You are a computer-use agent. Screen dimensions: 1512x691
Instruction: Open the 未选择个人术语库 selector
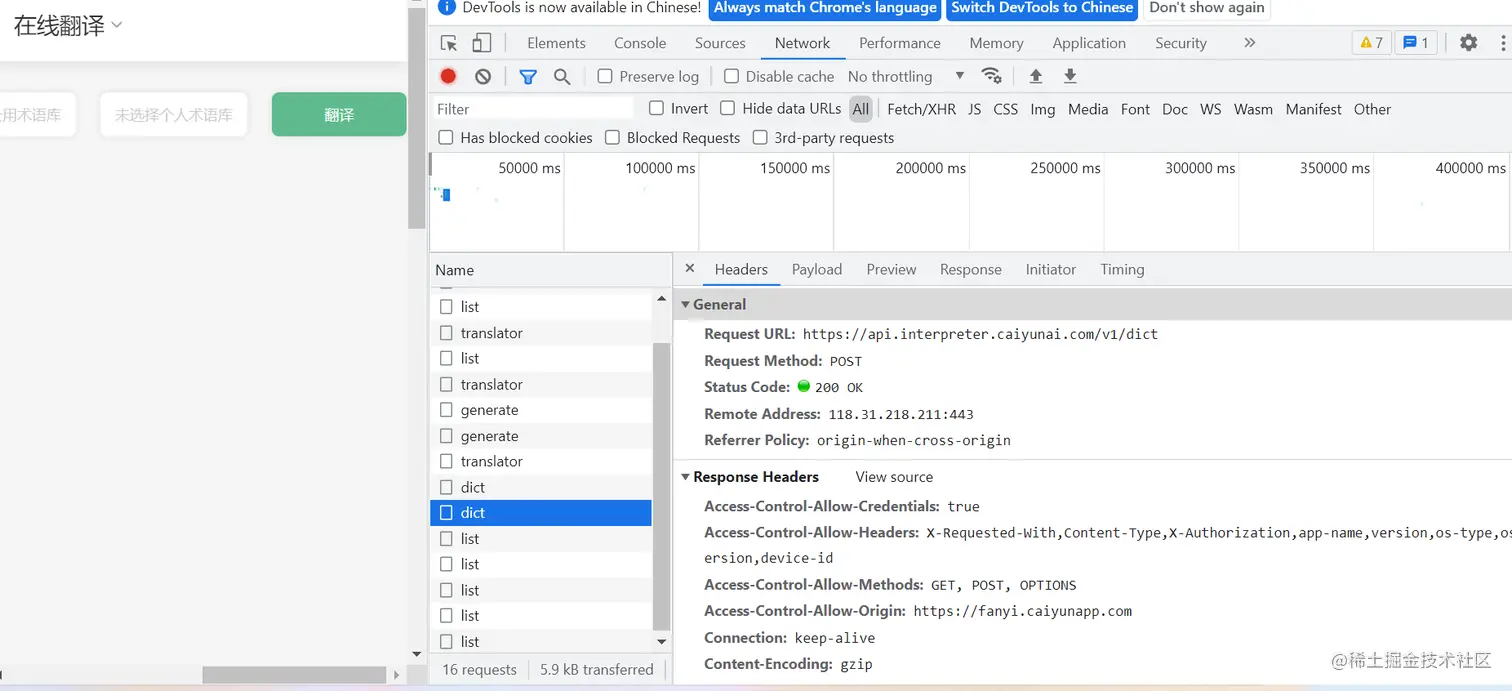coord(173,115)
